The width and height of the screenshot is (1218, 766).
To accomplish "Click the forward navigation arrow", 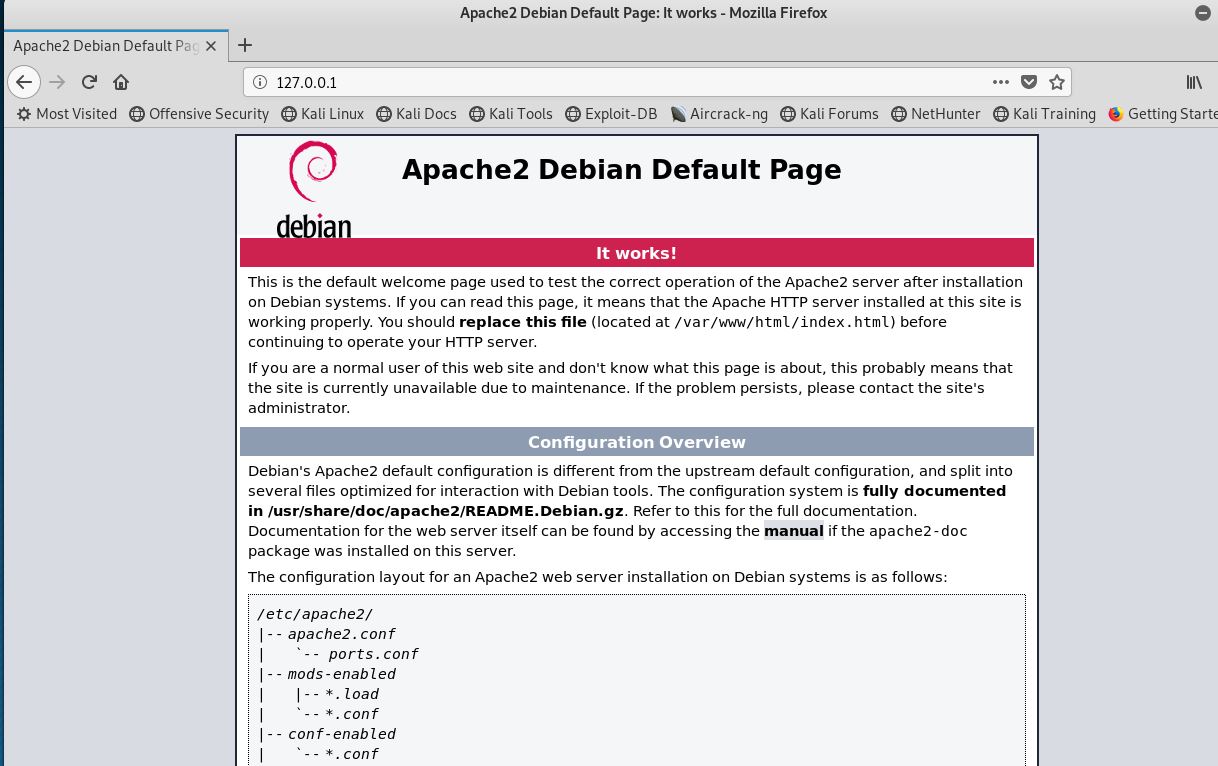I will pos(57,82).
